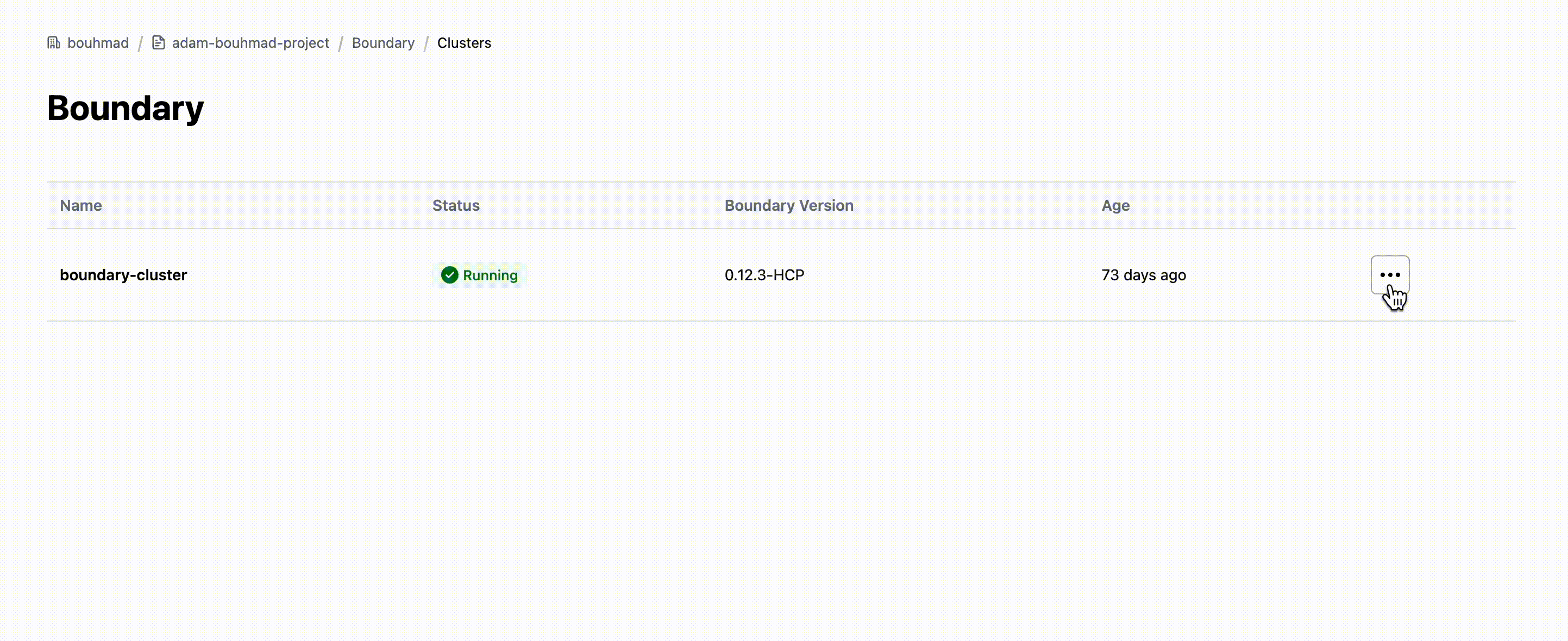The image size is (1568, 641).
Task: Navigate to the Boundary breadcrumb link
Action: tap(383, 43)
